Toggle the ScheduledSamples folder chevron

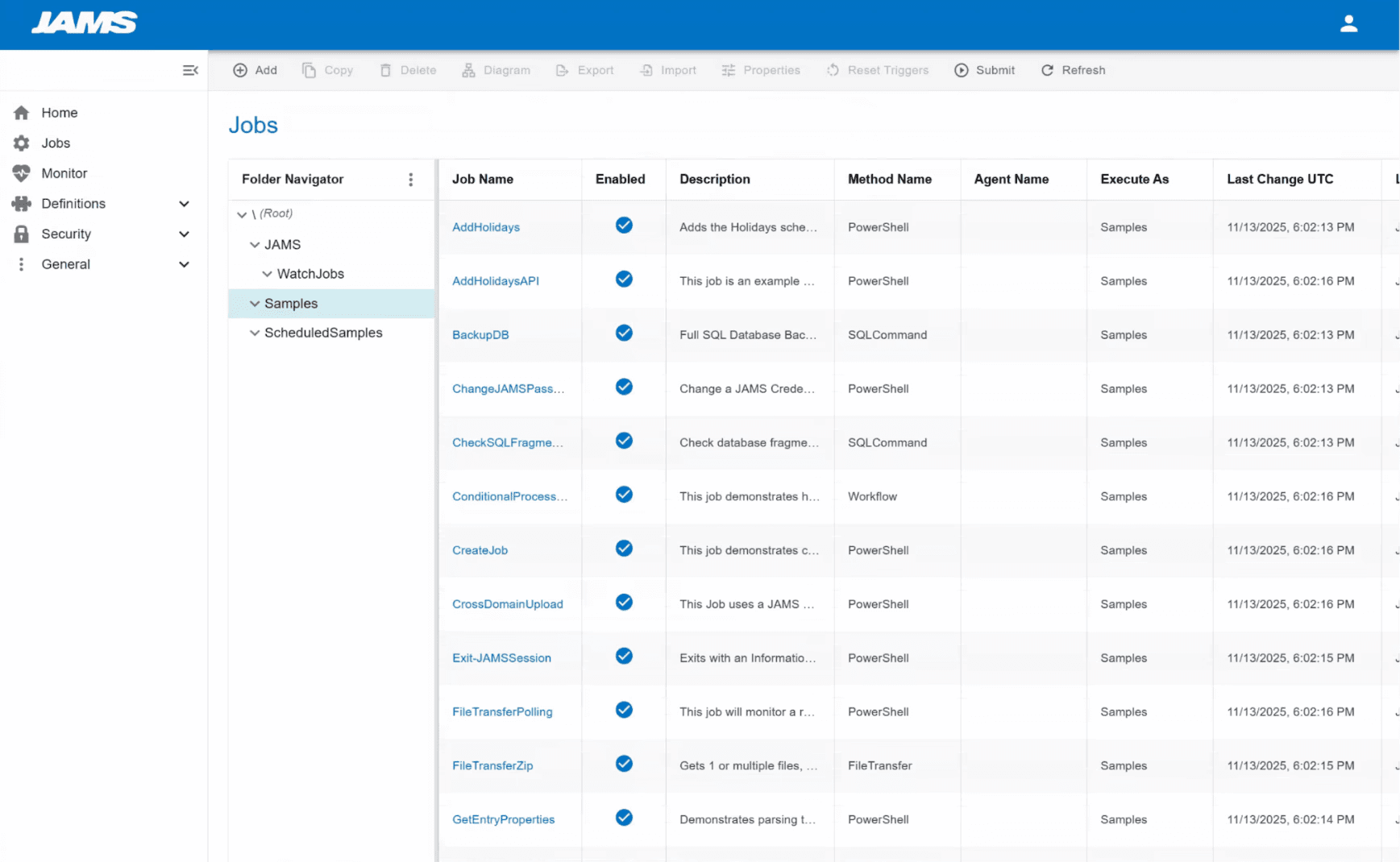255,333
